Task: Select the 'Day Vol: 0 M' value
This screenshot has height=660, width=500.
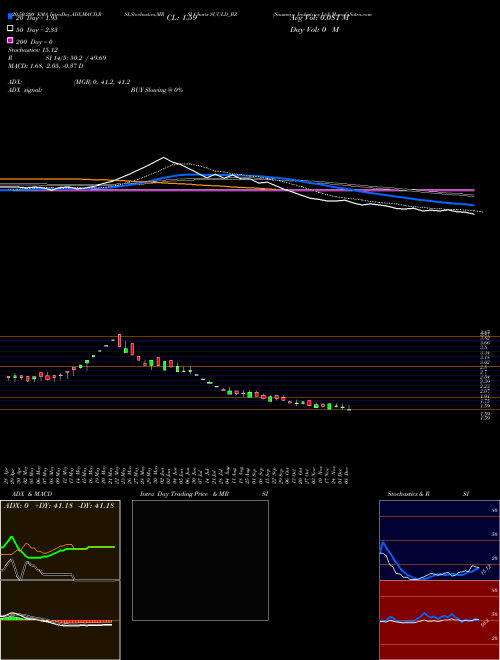Action: point(314,29)
